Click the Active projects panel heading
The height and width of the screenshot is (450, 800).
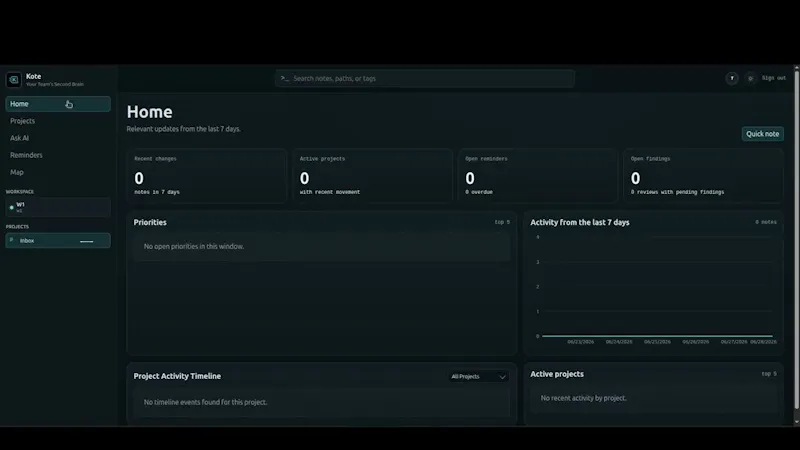tap(557, 374)
